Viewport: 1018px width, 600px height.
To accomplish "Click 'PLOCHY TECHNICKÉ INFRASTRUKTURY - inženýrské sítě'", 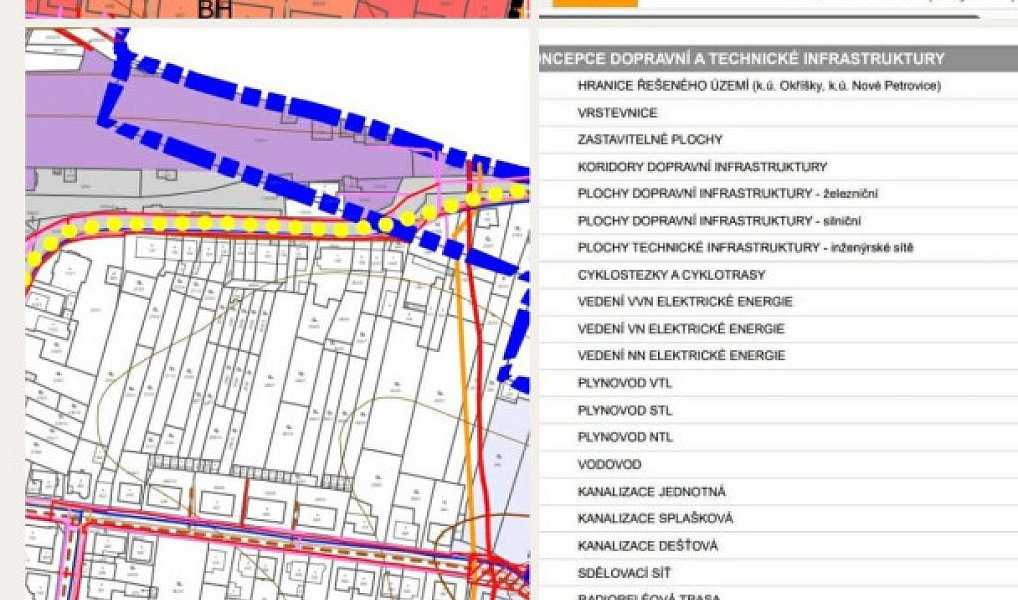I will tap(778, 247).
